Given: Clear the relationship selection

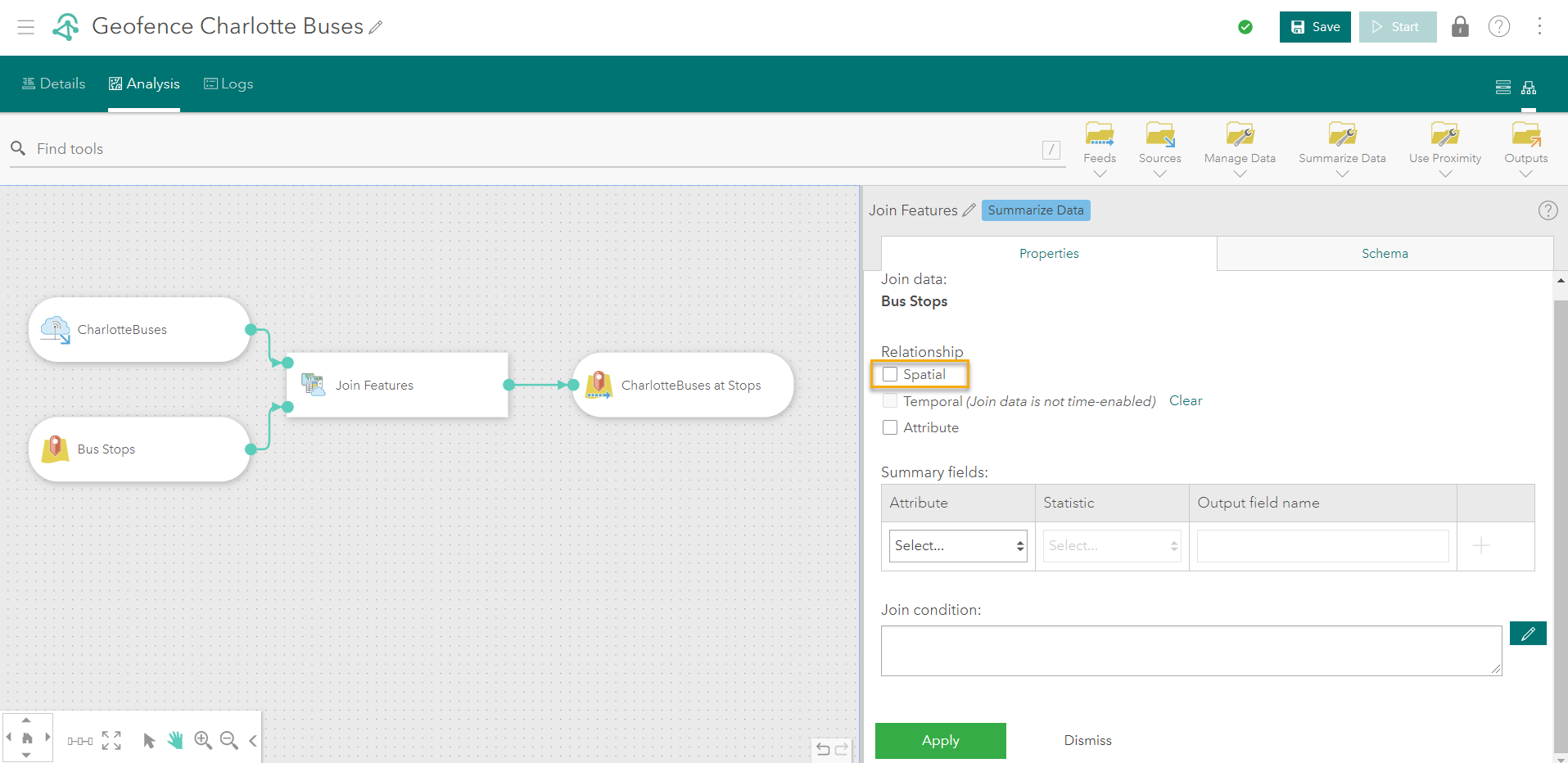Looking at the screenshot, I should (x=1186, y=401).
